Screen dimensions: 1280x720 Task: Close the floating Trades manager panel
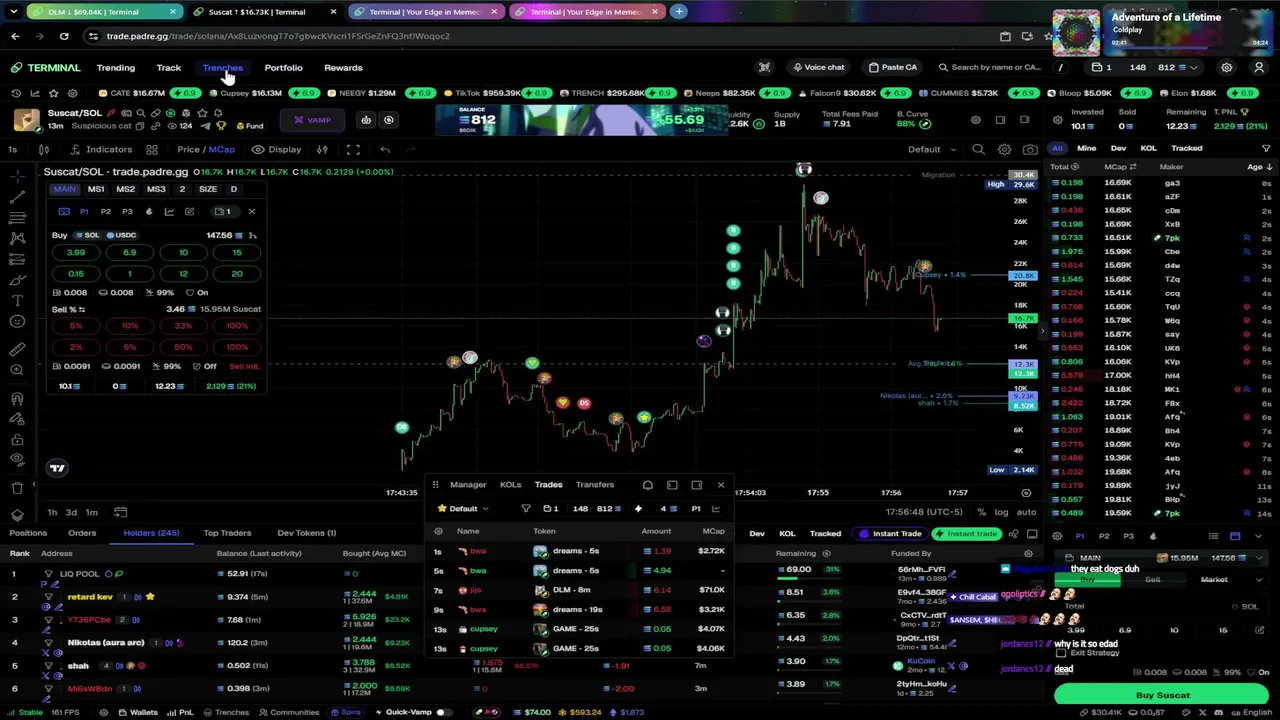click(x=720, y=485)
